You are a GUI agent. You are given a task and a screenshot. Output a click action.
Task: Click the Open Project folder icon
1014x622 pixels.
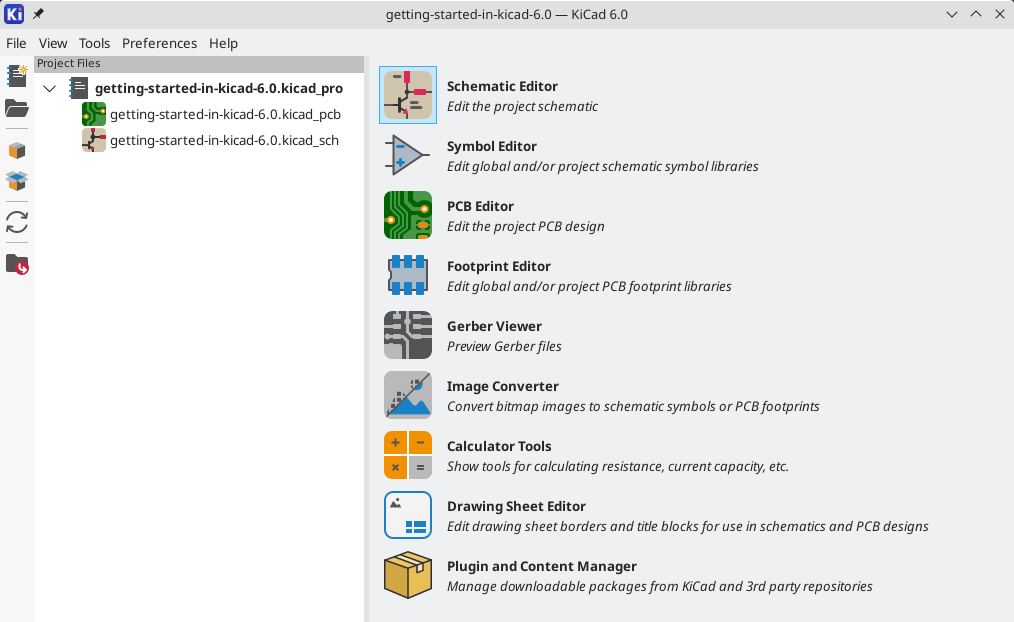tap(17, 109)
